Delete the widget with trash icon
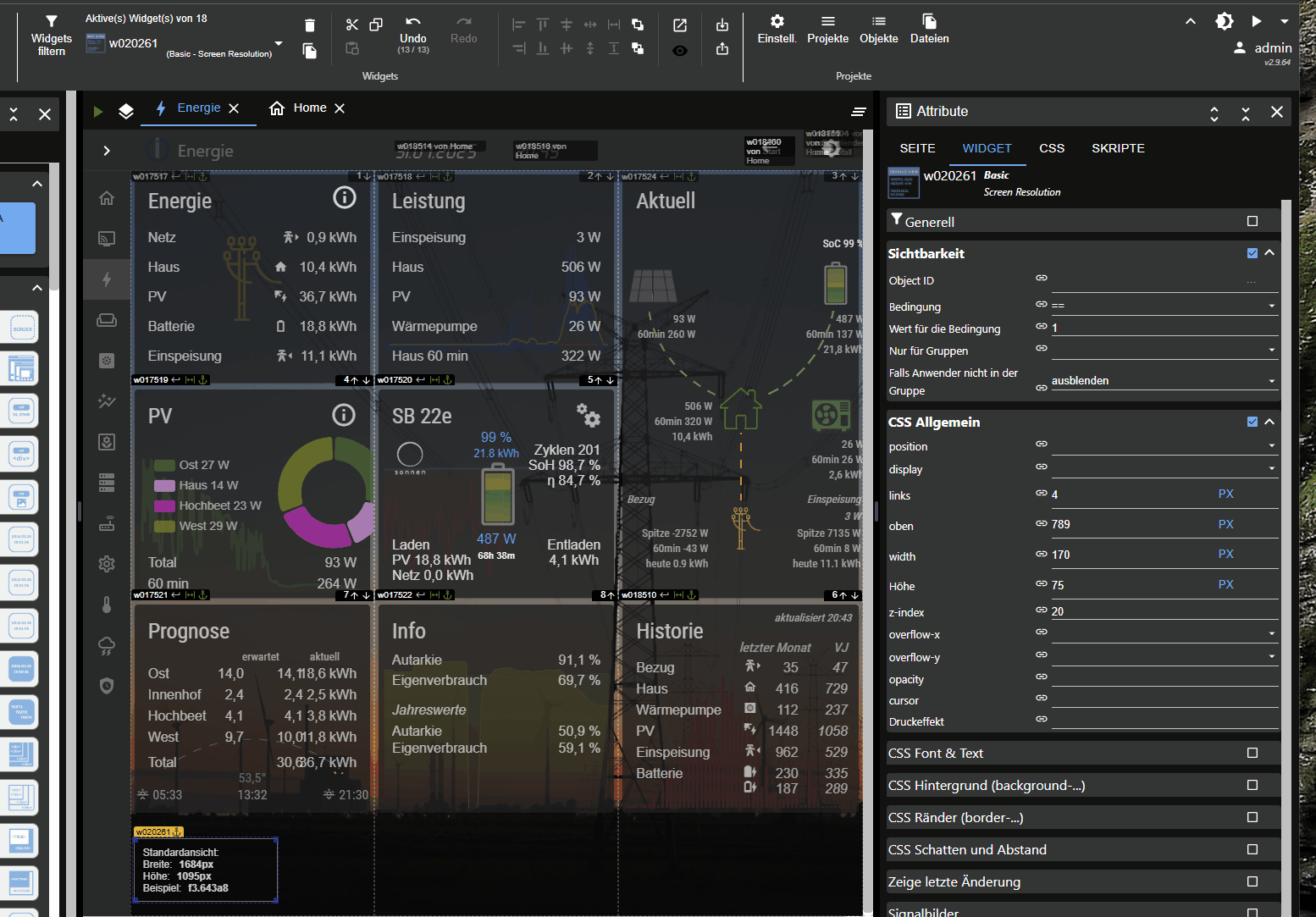This screenshot has width=1316, height=917. (x=309, y=25)
